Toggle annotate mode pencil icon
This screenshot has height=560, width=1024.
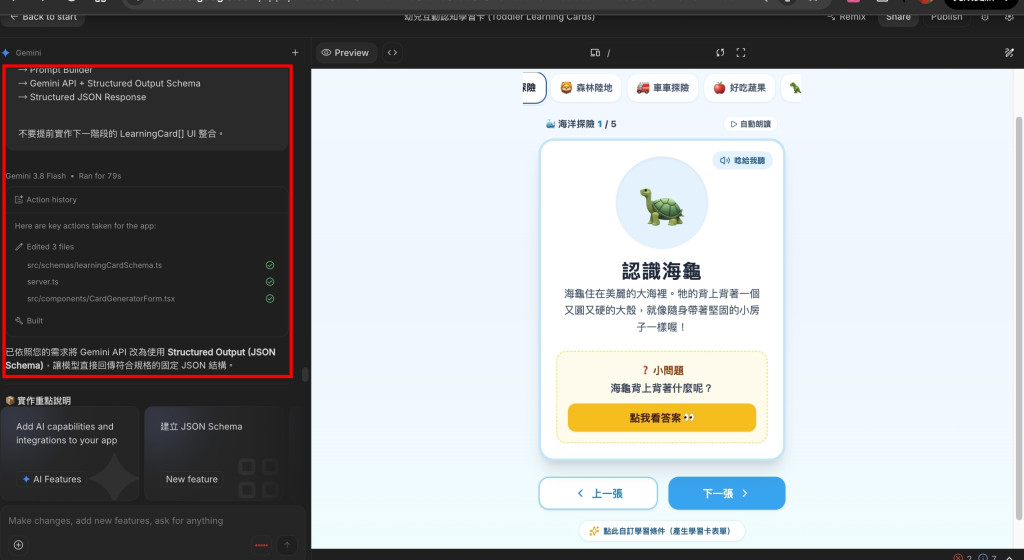1009,53
